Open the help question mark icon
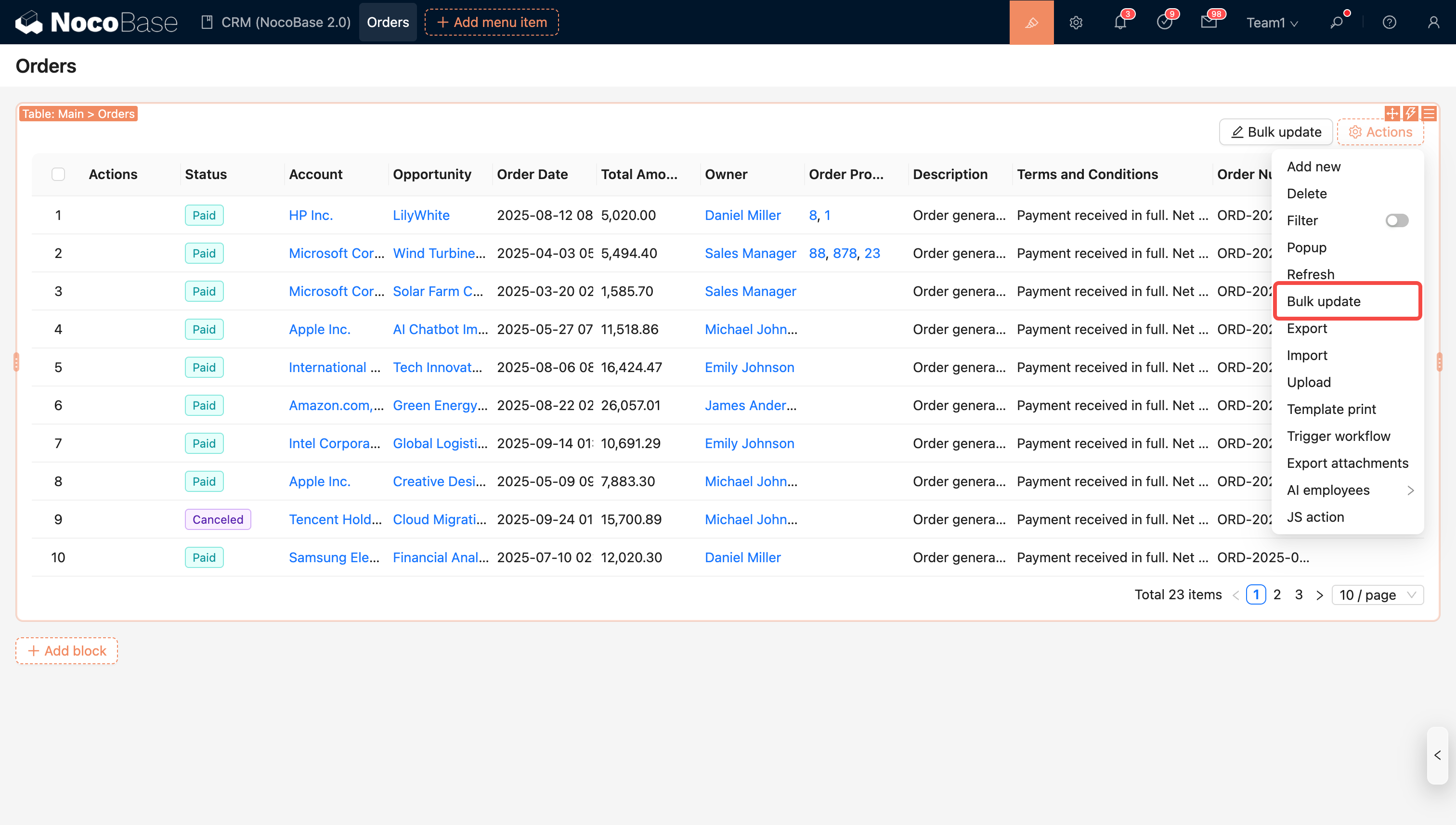This screenshot has width=1456, height=825. click(x=1389, y=22)
